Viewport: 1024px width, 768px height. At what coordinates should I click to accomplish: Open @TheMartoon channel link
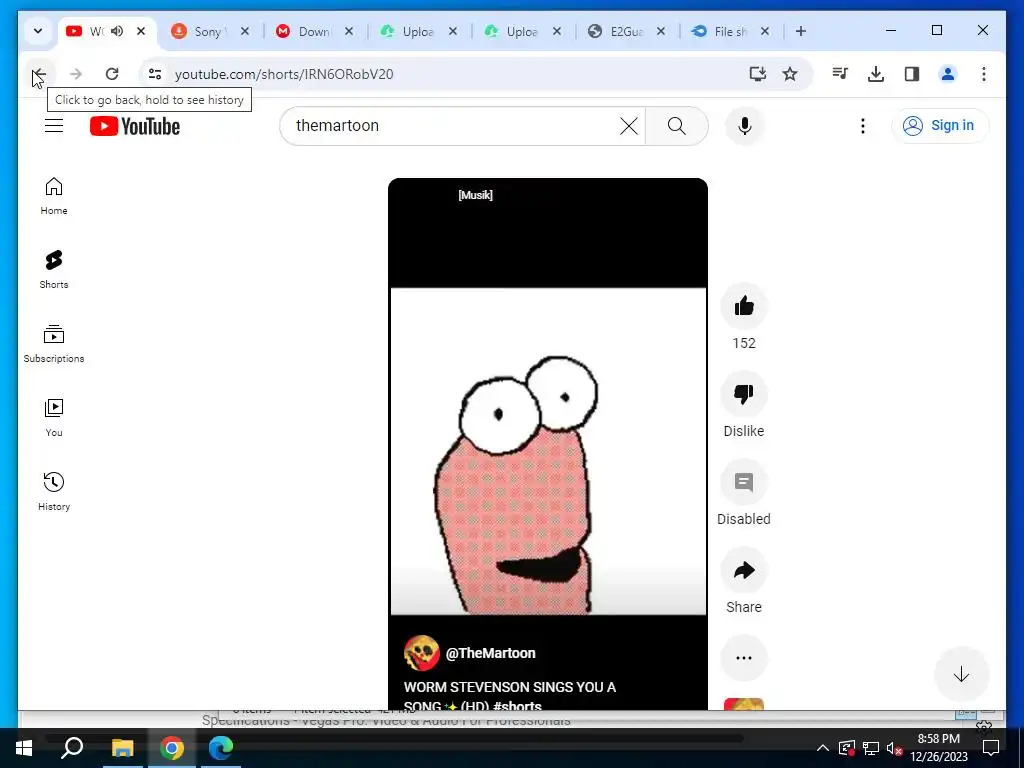pos(490,653)
